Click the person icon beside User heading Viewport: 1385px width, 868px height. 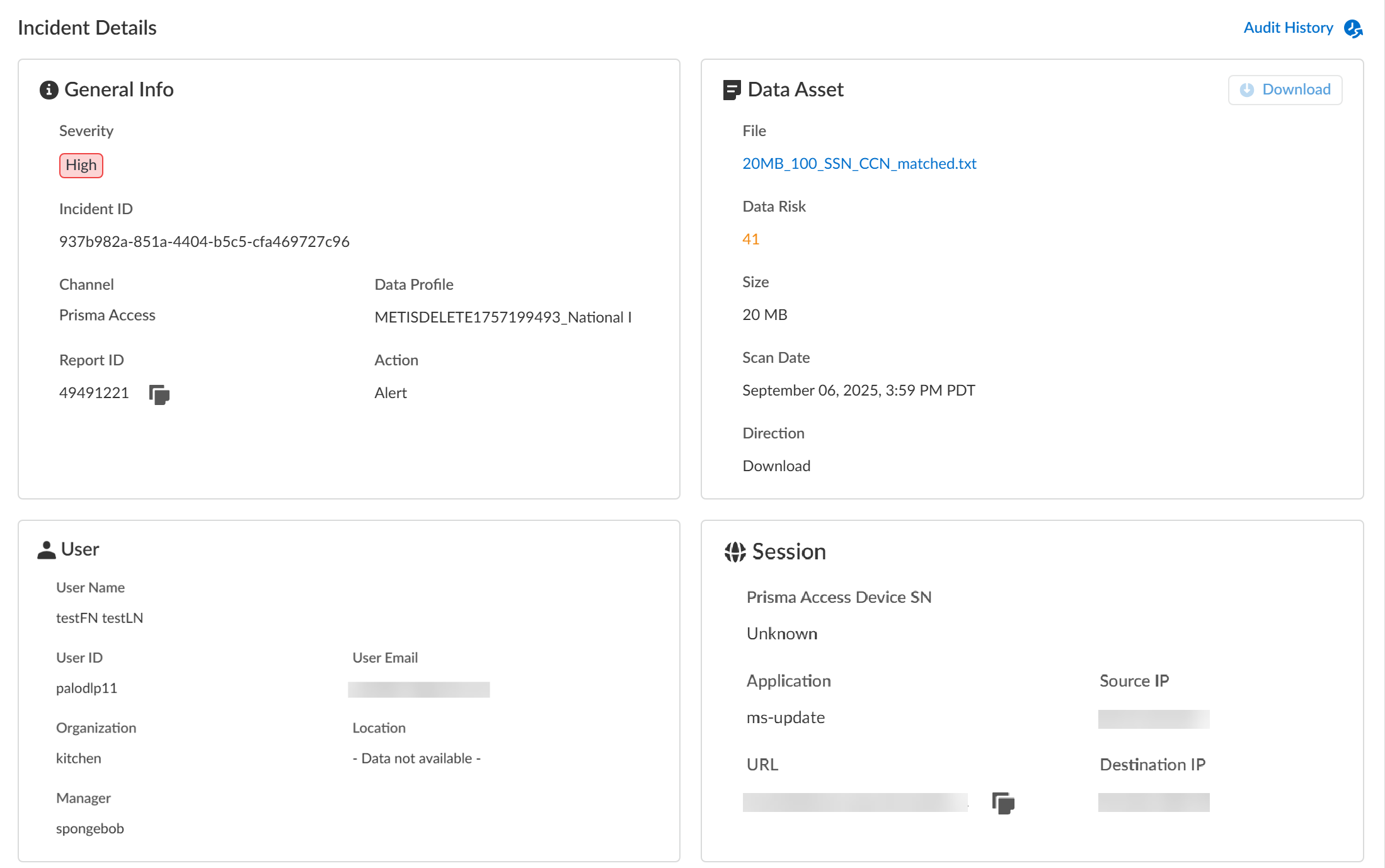pyautogui.click(x=46, y=548)
